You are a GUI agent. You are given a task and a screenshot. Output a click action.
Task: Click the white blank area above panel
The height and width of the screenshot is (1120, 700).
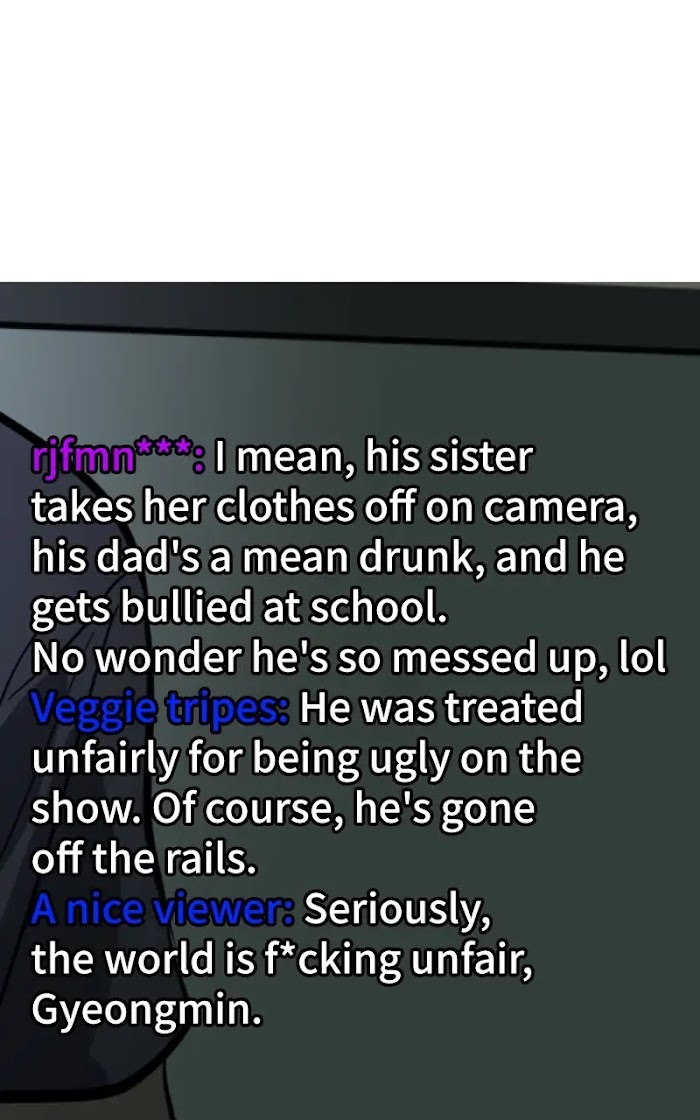pos(350,141)
